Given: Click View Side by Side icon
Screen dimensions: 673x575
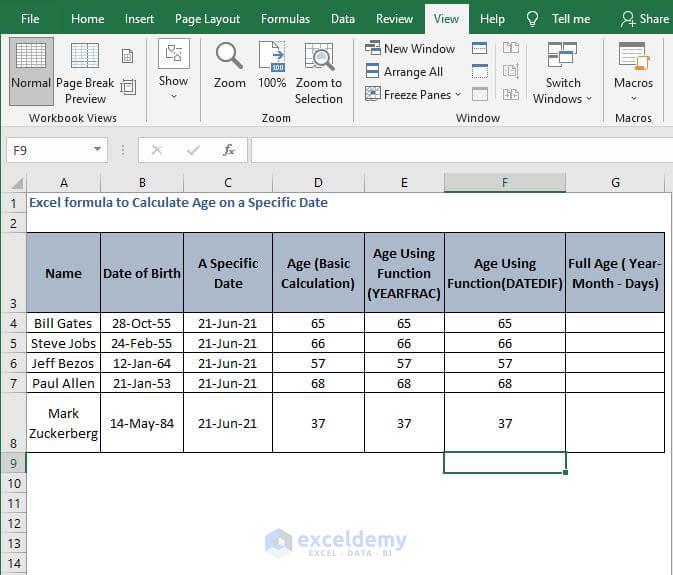Looking at the screenshot, I should point(511,48).
